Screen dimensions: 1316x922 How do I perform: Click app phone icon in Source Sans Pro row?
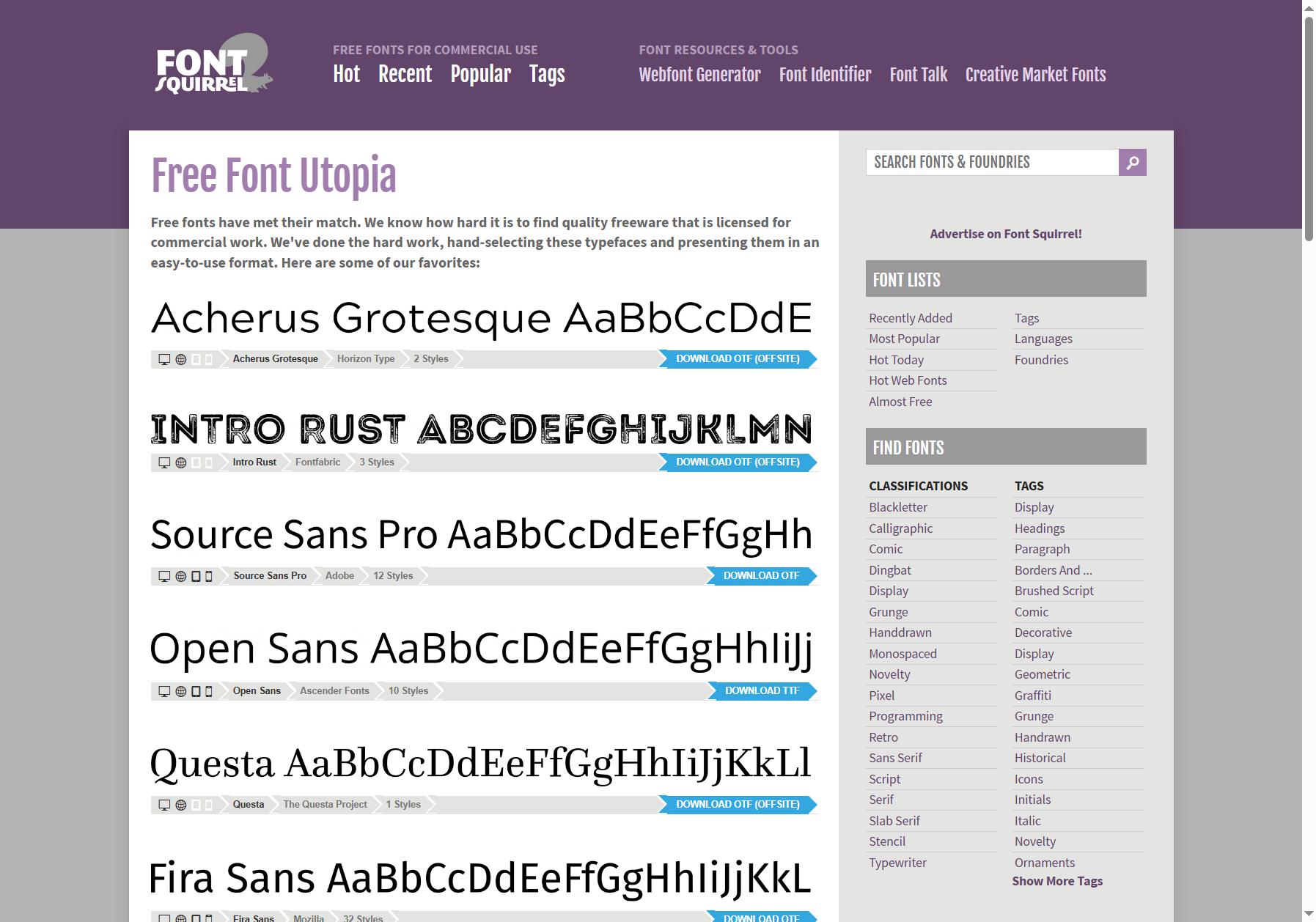coord(209,576)
